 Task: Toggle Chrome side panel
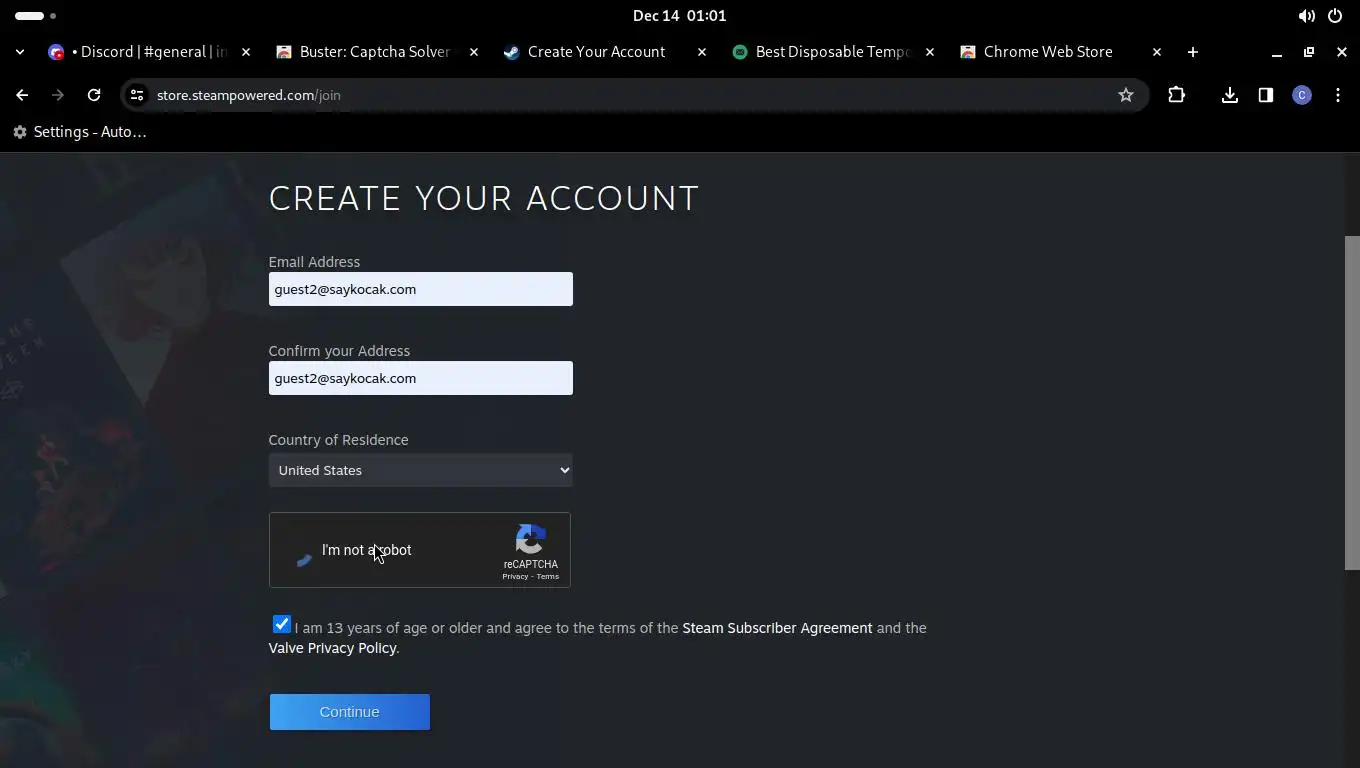tap(1266, 95)
